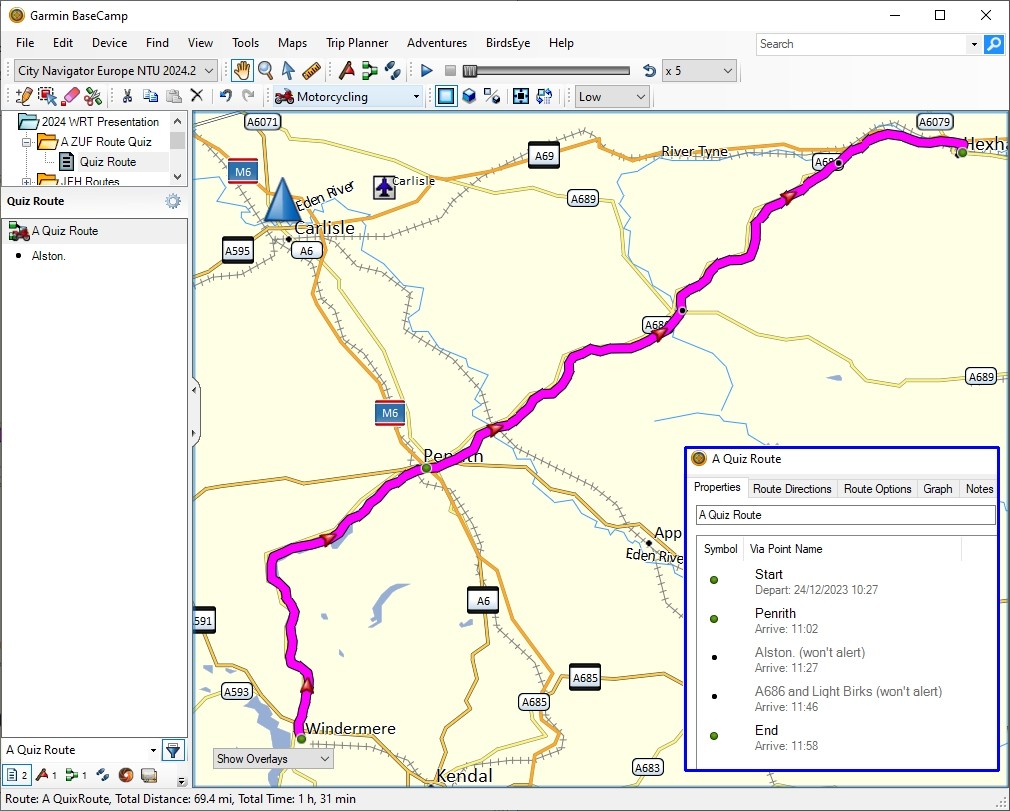Screen dimensions: 1010x811
Task: Open the Low map detail dropdown
Action: click(611, 97)
